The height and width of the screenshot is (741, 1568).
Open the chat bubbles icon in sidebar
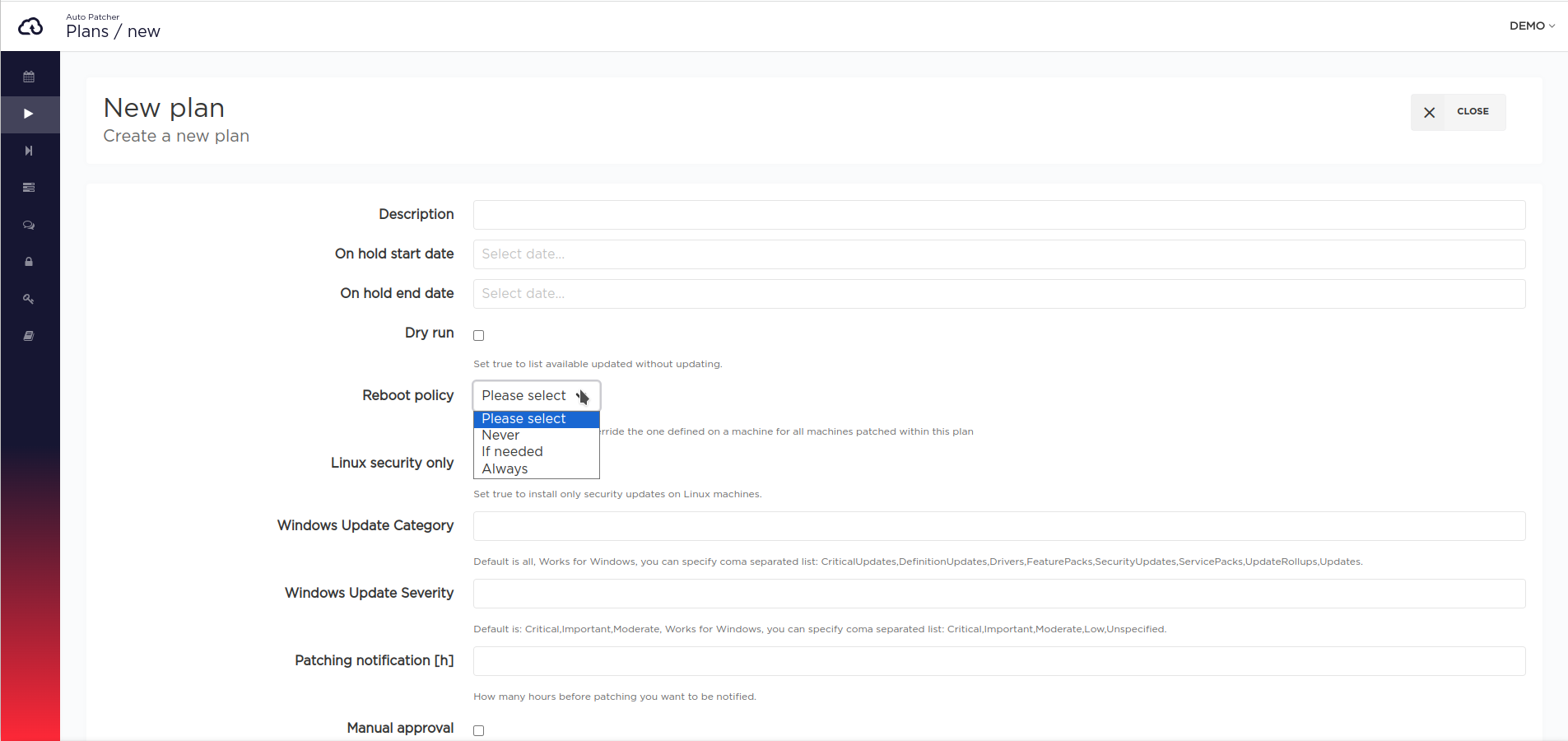(x=29, y=225)
